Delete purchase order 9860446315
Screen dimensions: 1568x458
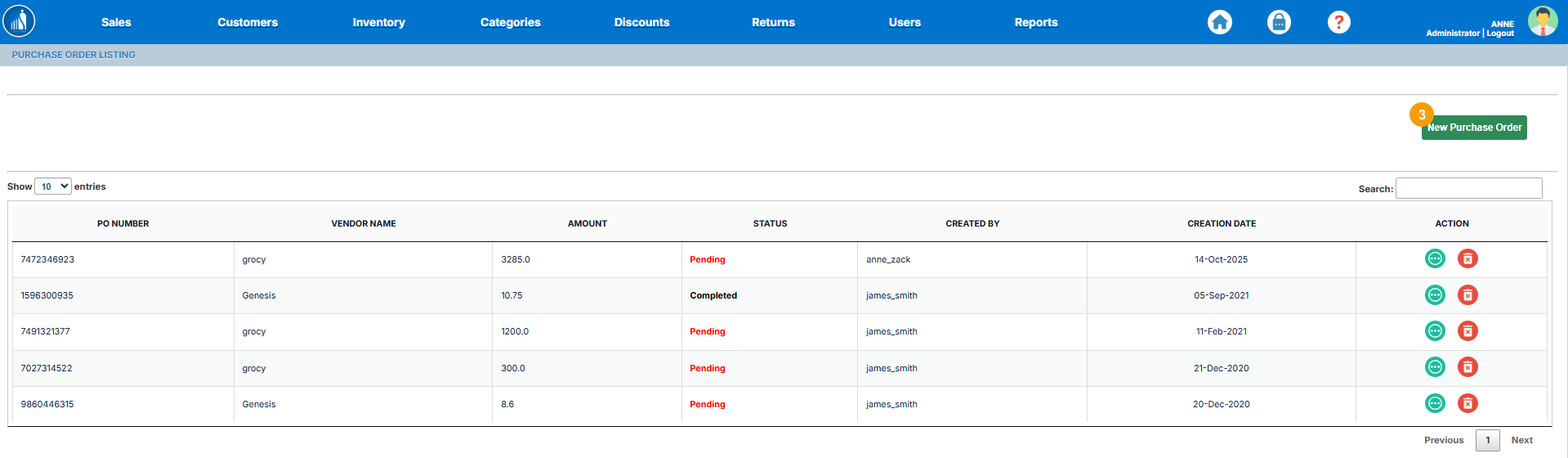[x=1467, y=403]
